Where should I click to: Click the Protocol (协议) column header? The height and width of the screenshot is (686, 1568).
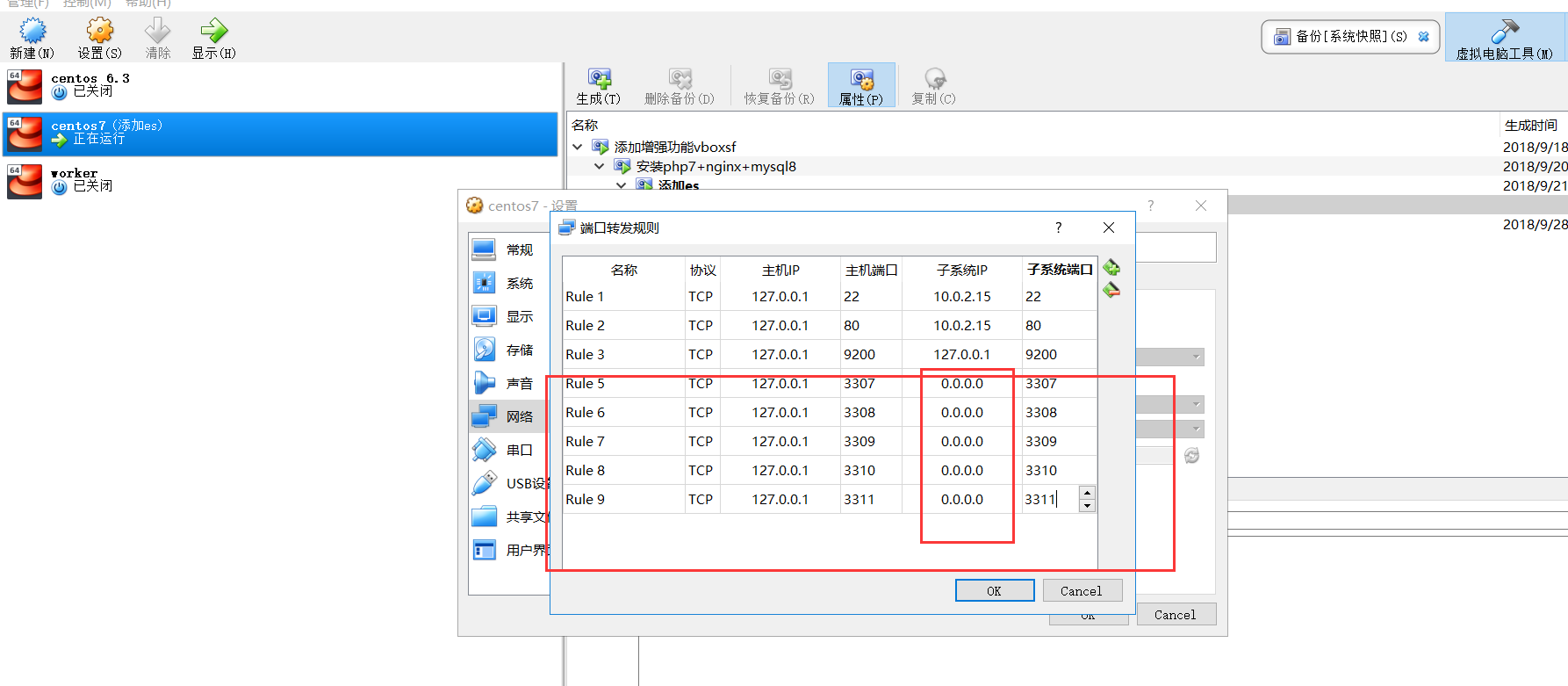pyautogui.click(x=702, y=271)
